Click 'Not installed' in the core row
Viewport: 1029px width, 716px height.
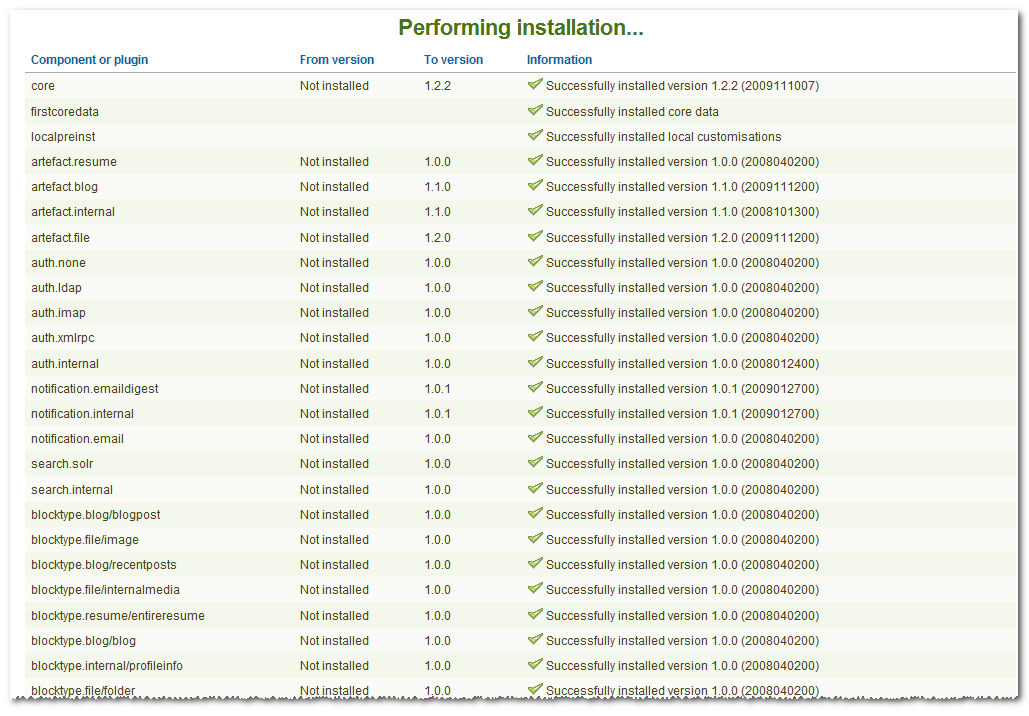coord(334,86)
